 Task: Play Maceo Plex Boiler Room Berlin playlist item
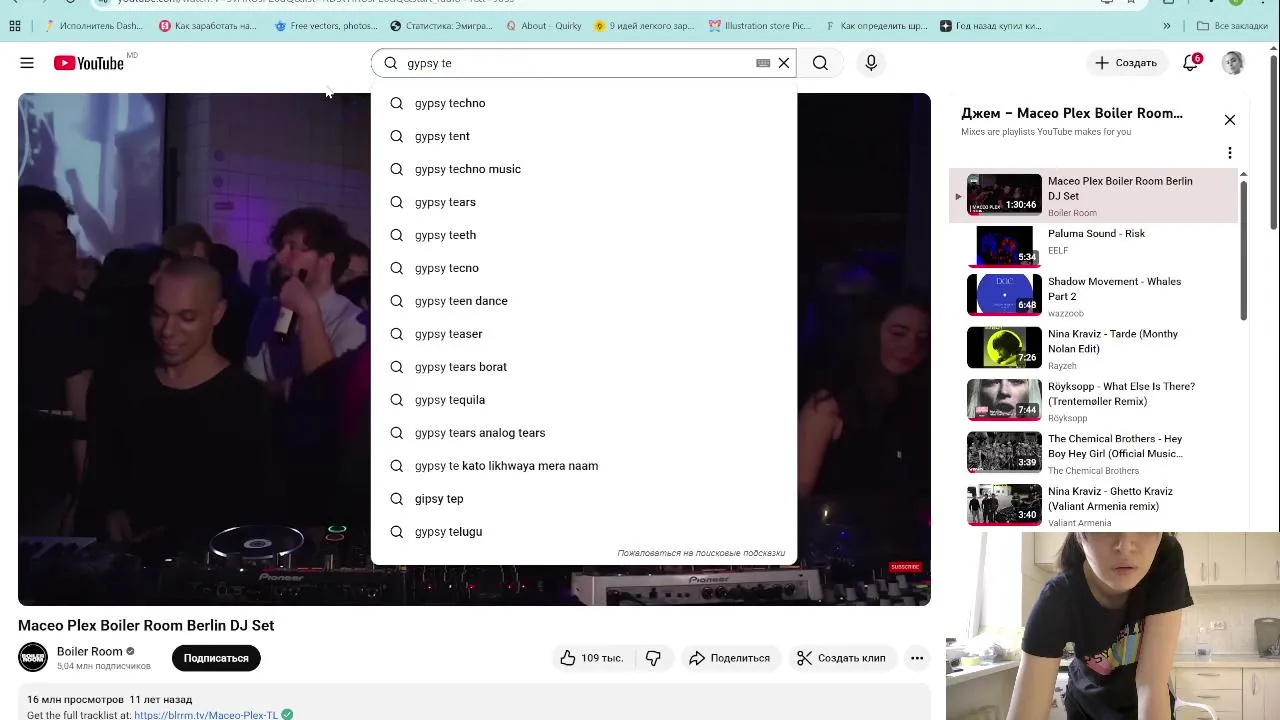click(x=1094, y=195)
